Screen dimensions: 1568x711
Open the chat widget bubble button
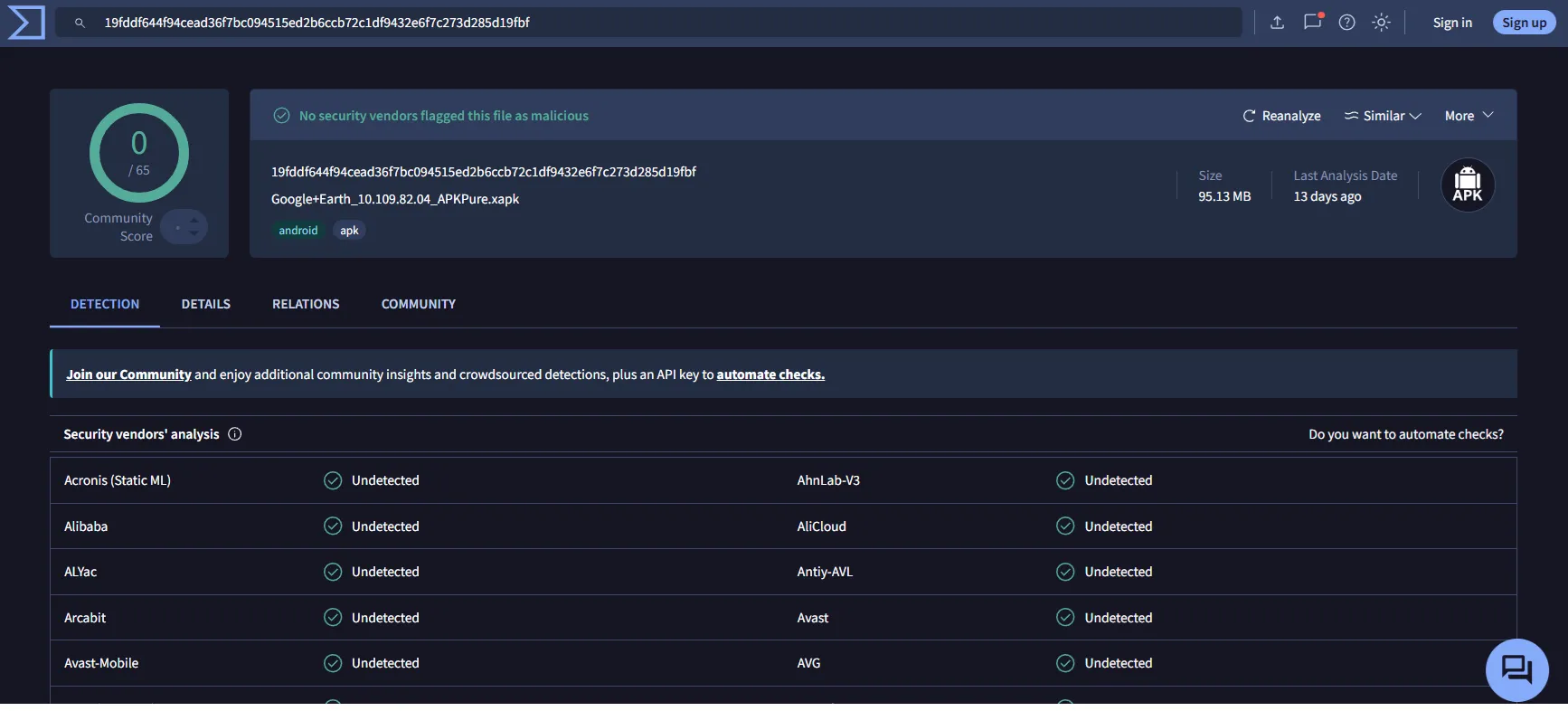point(1517,670)
